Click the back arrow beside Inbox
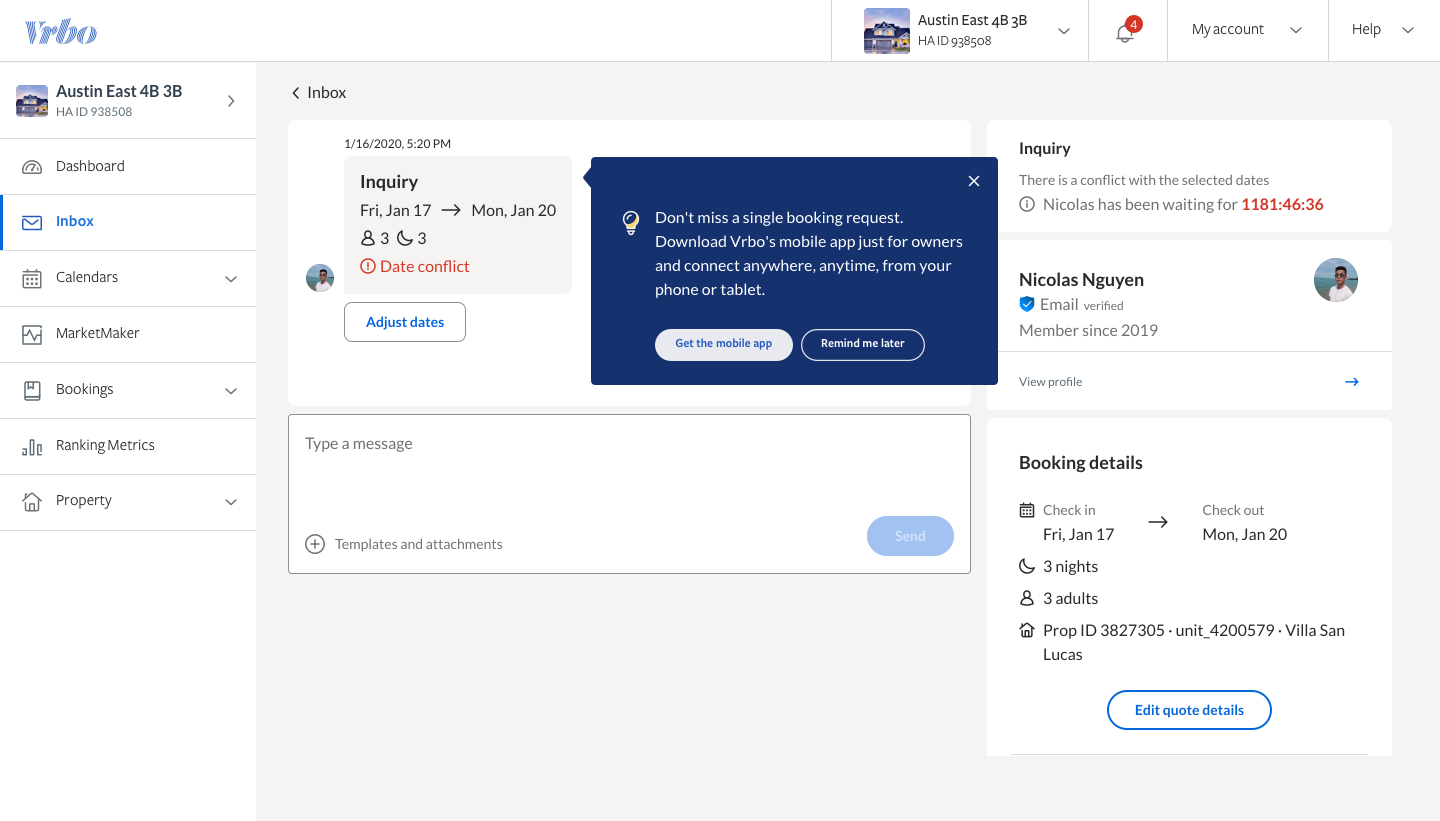This screenshot has height=821, width=1440. (x=295, y=93)
